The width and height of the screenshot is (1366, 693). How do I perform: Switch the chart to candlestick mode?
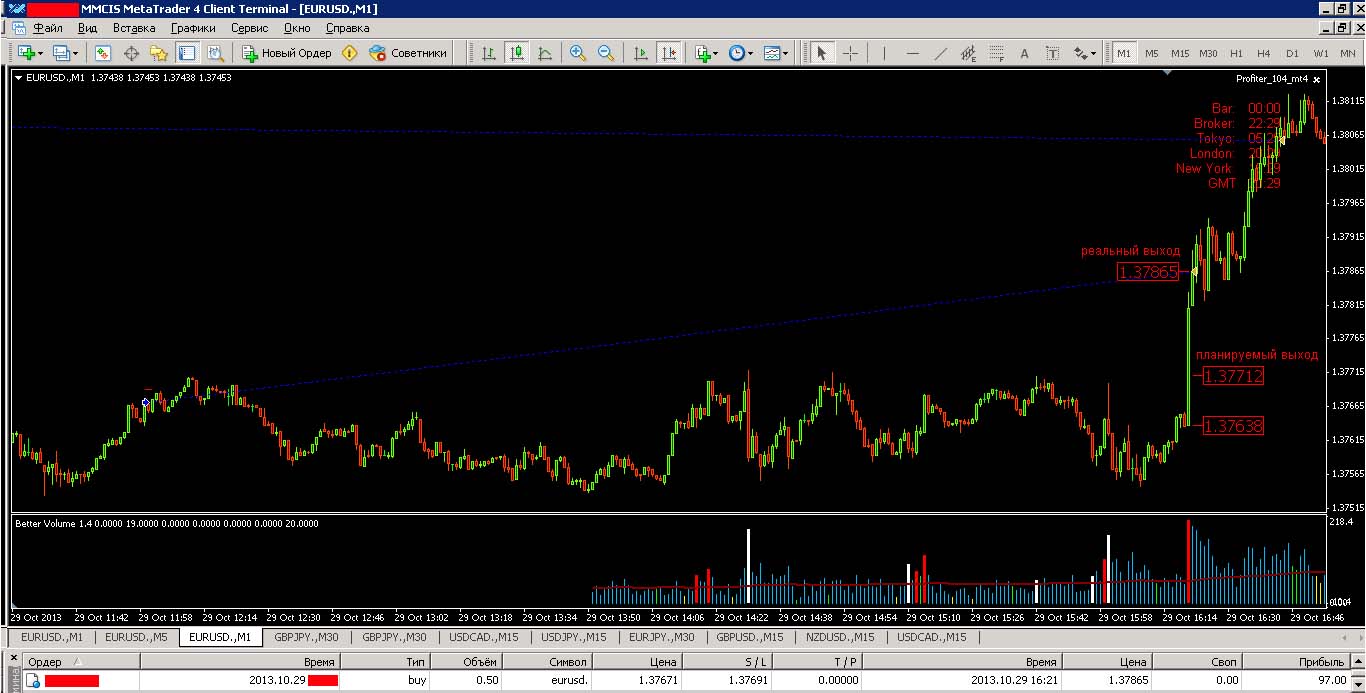click(516, 53)
